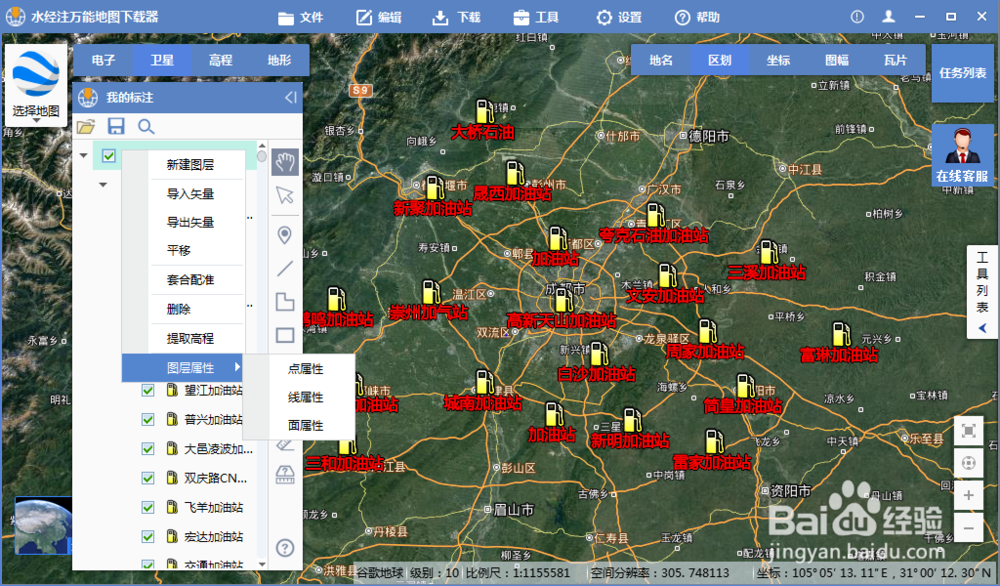Expand the 工具列表 side panel

[982, 292]
